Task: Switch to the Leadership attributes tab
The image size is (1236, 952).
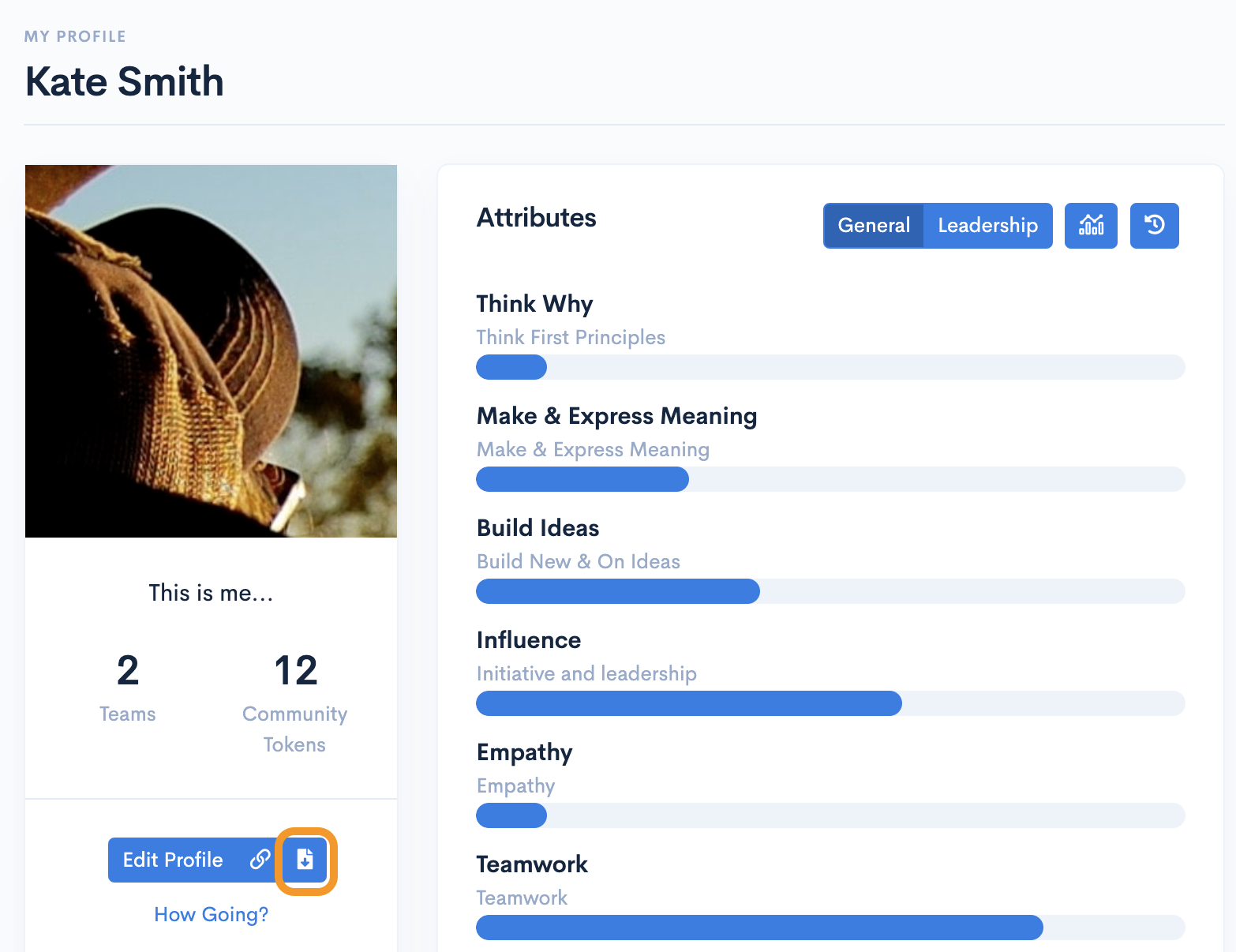Action: (x=987, y=226)
